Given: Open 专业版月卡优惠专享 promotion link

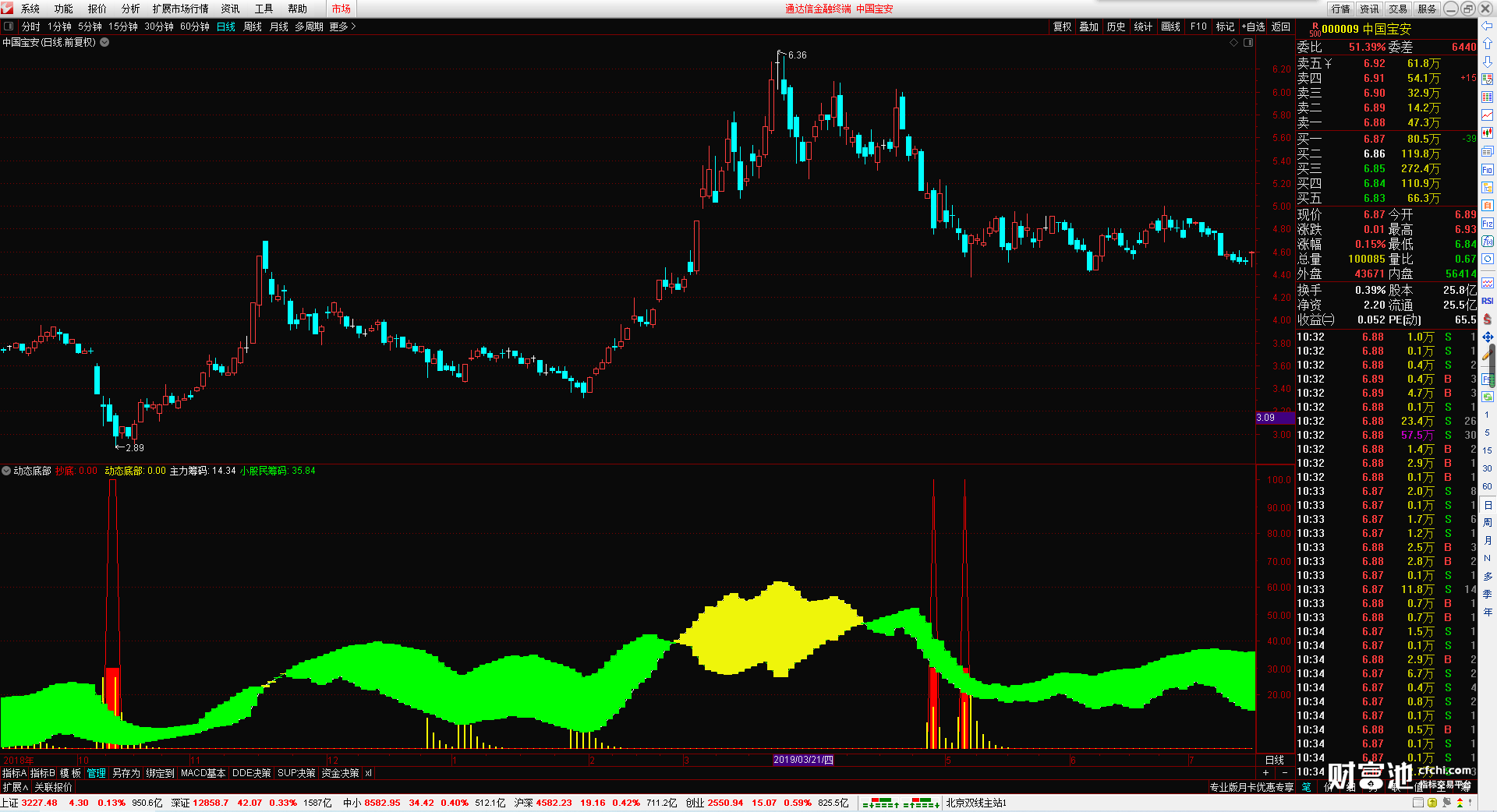Looking at the screenshot, I should coord(1251,787).
